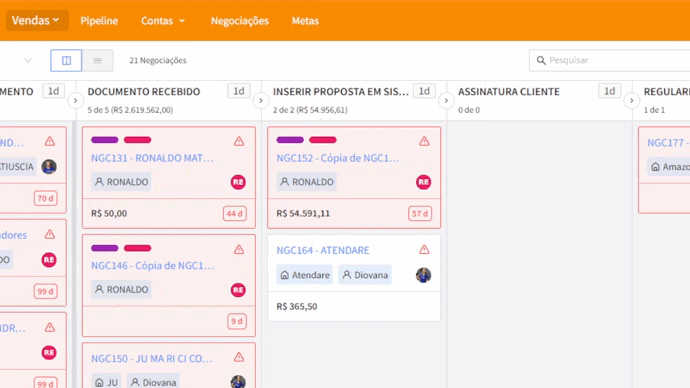Click the 5 de 5 (R$ 2.619.562,00) summary
690x388 pixels.
[130, 110]
